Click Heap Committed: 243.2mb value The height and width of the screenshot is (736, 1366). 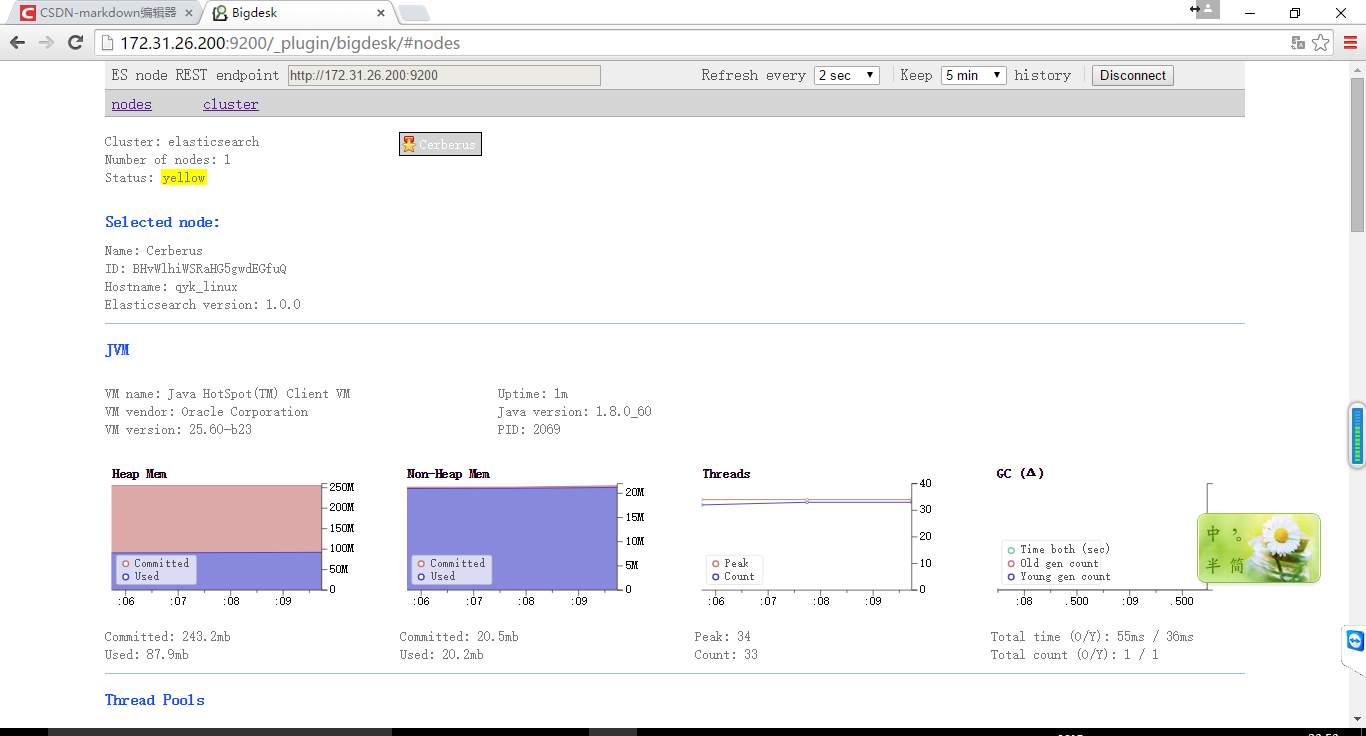[x=167, y=637]
